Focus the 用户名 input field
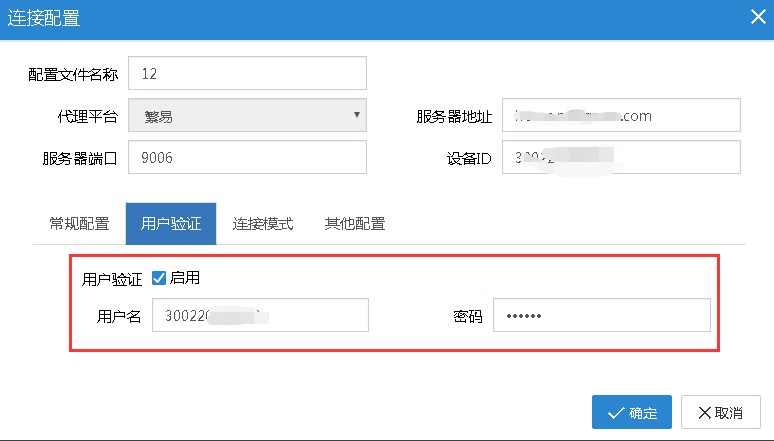Viewport: 774px width, 441px height. pos(260,317)
